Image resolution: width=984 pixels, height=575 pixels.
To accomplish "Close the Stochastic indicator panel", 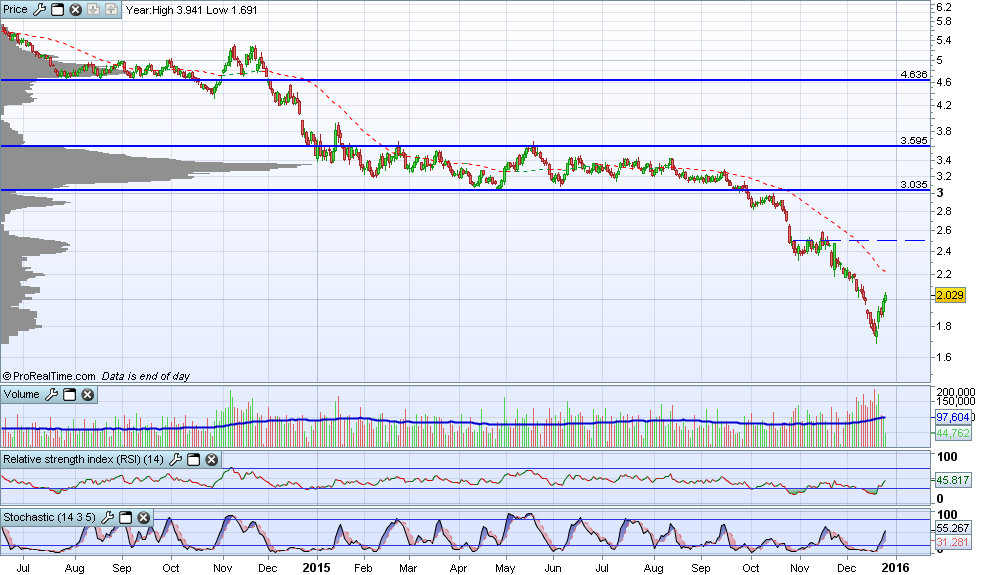I will pyautogui.click(x=144, y=517).
